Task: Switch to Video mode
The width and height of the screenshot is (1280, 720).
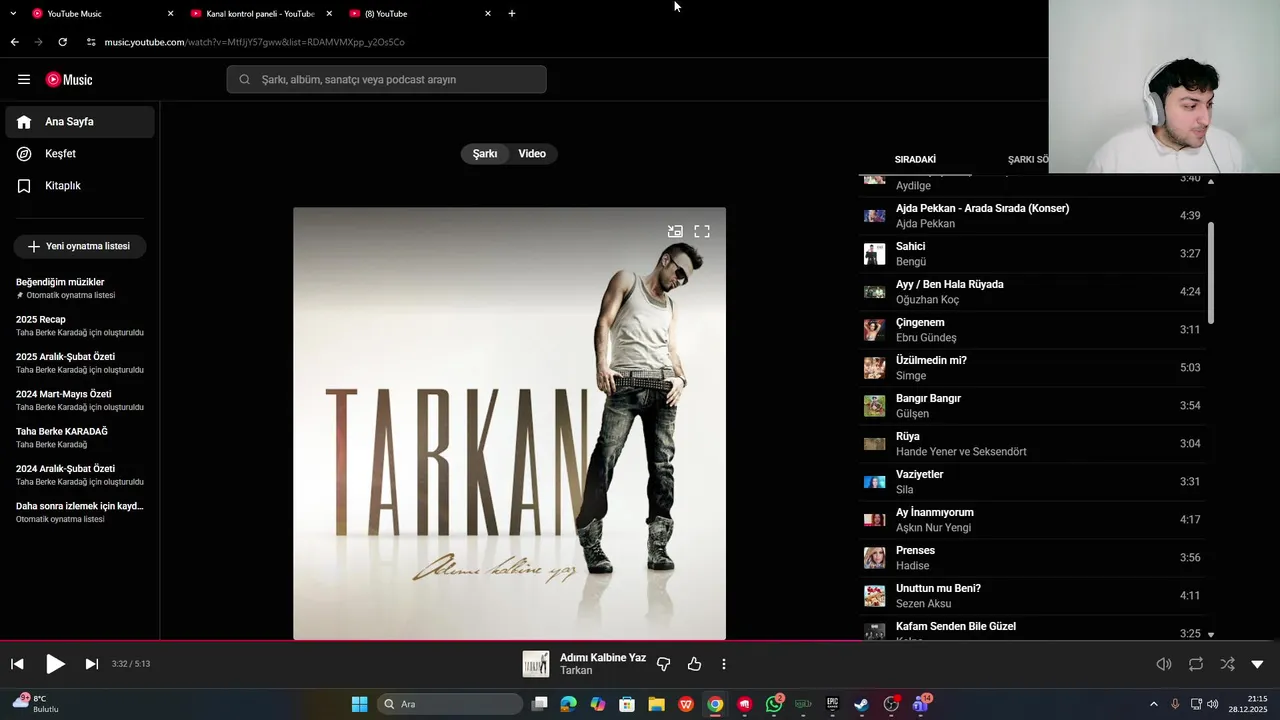Action: pyautogui.click(x=532, y=154)
